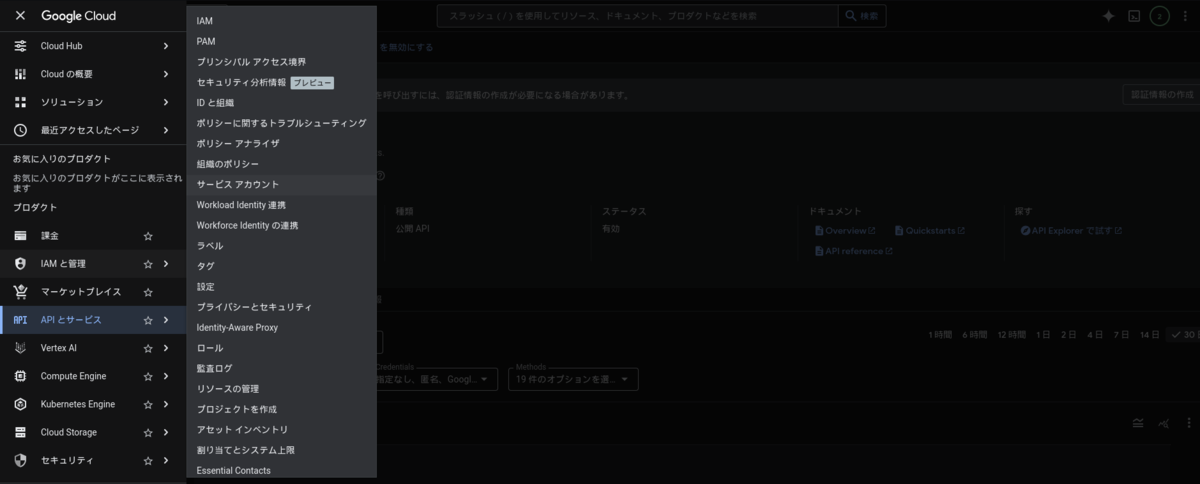Pin 課金 with its star
This screenshot has height=484, width=1200.
click(148, 236)
